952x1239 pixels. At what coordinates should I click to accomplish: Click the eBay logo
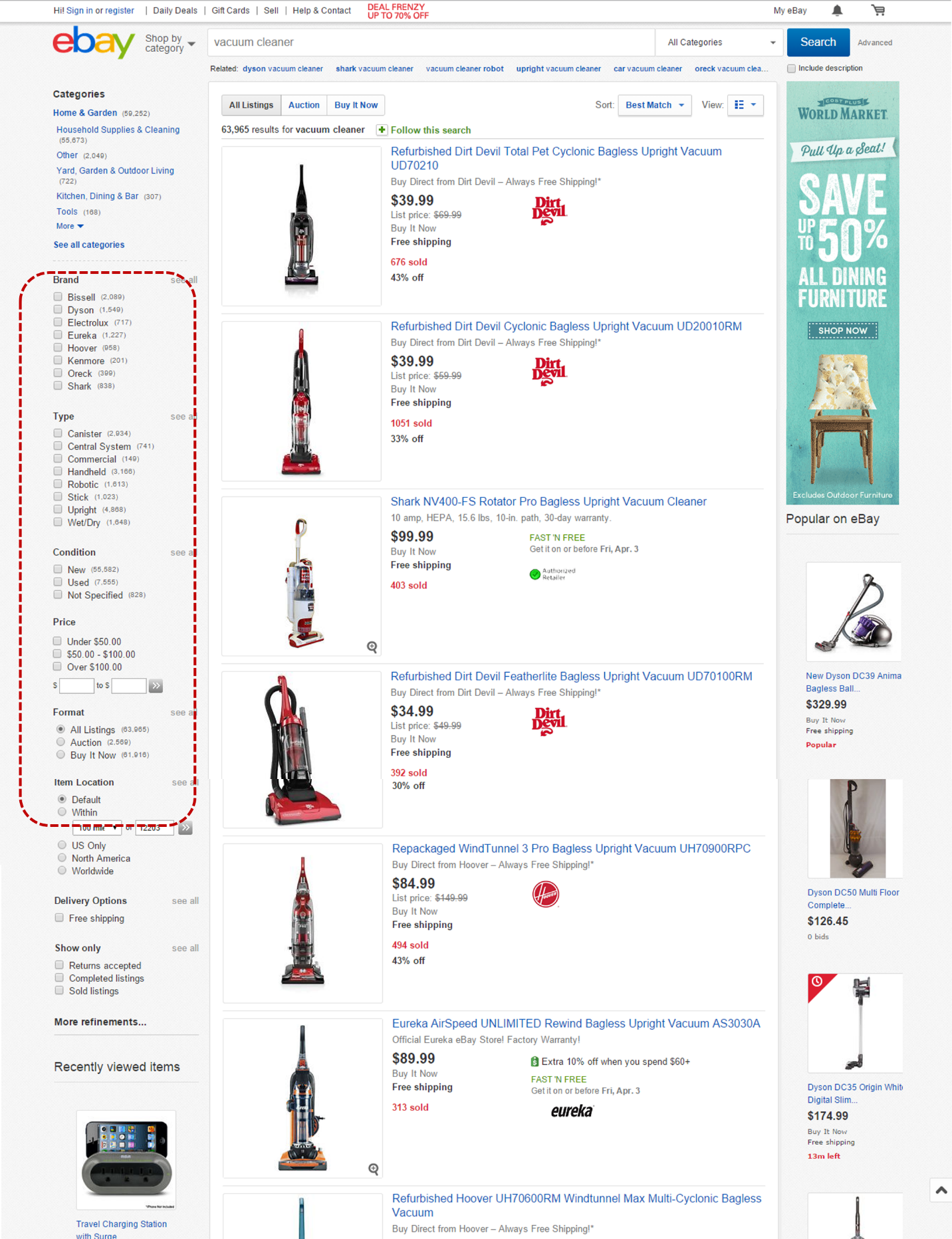pos(94,42)
